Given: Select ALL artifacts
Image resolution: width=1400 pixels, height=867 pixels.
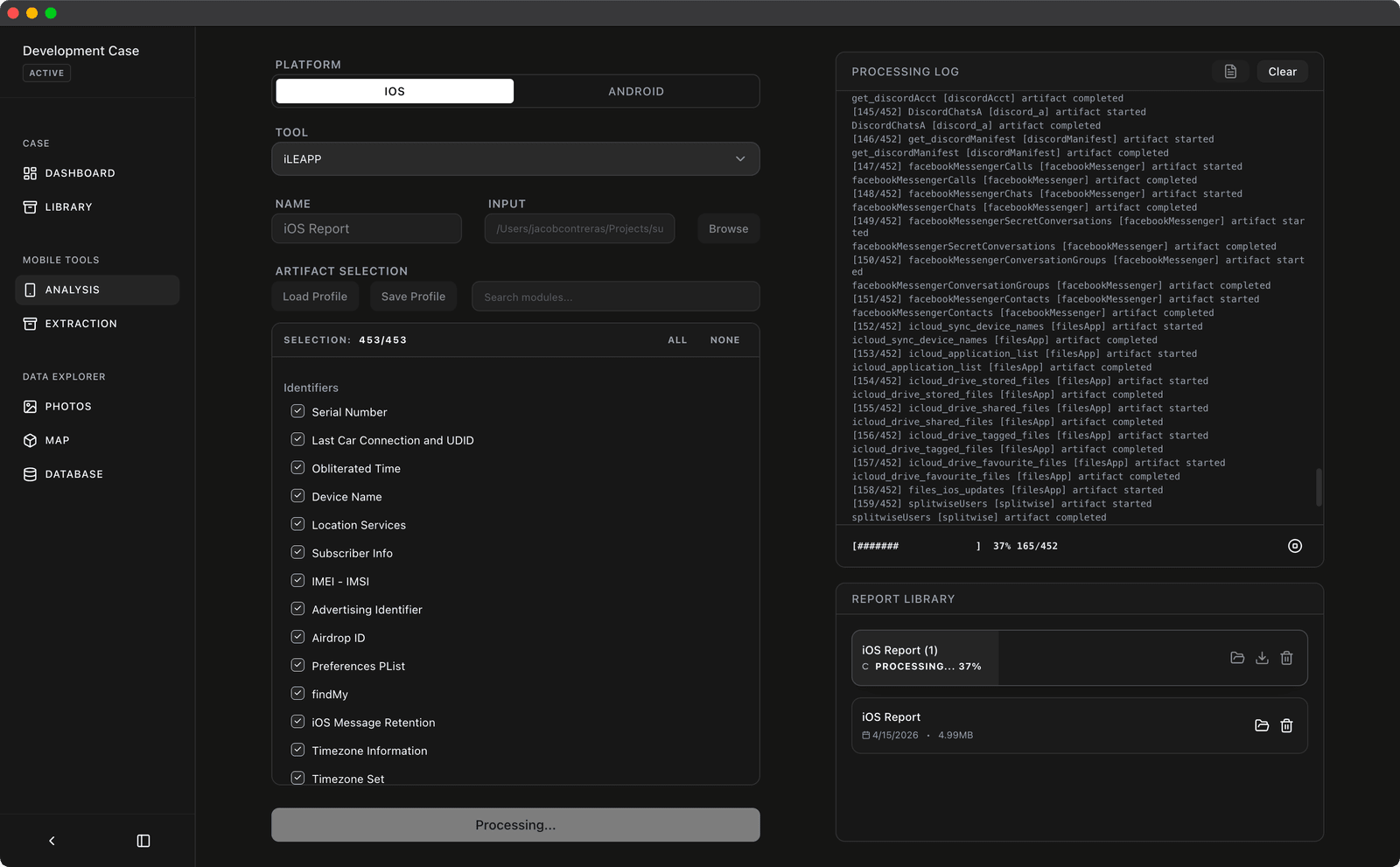Looking at the screenshot, I should pos(677,340).
